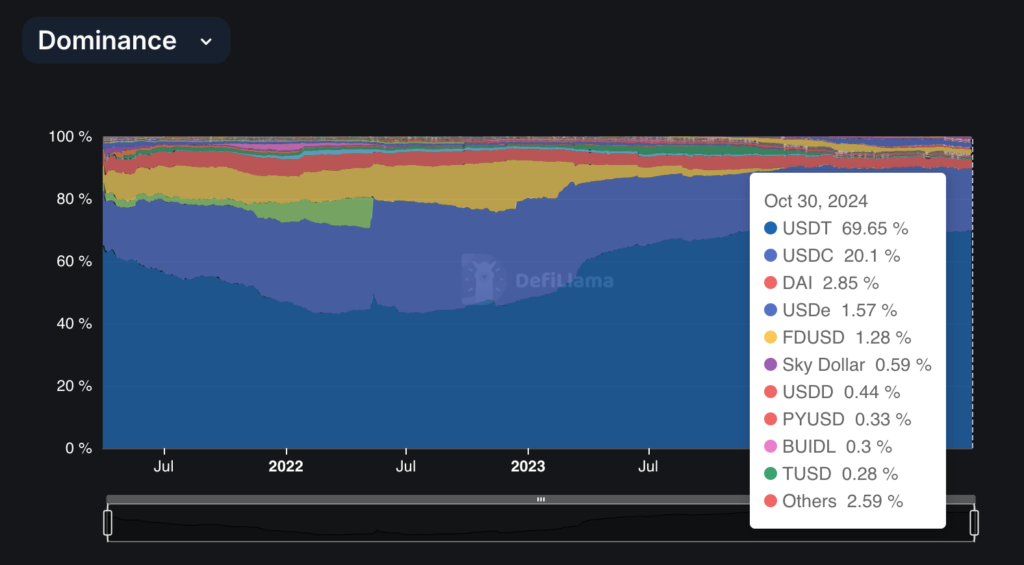Viewport: 1024px width, 565px height.
Task: Select the FDUSD yellow legend dot
Action: pyautogui.click(x=770, y=337)
